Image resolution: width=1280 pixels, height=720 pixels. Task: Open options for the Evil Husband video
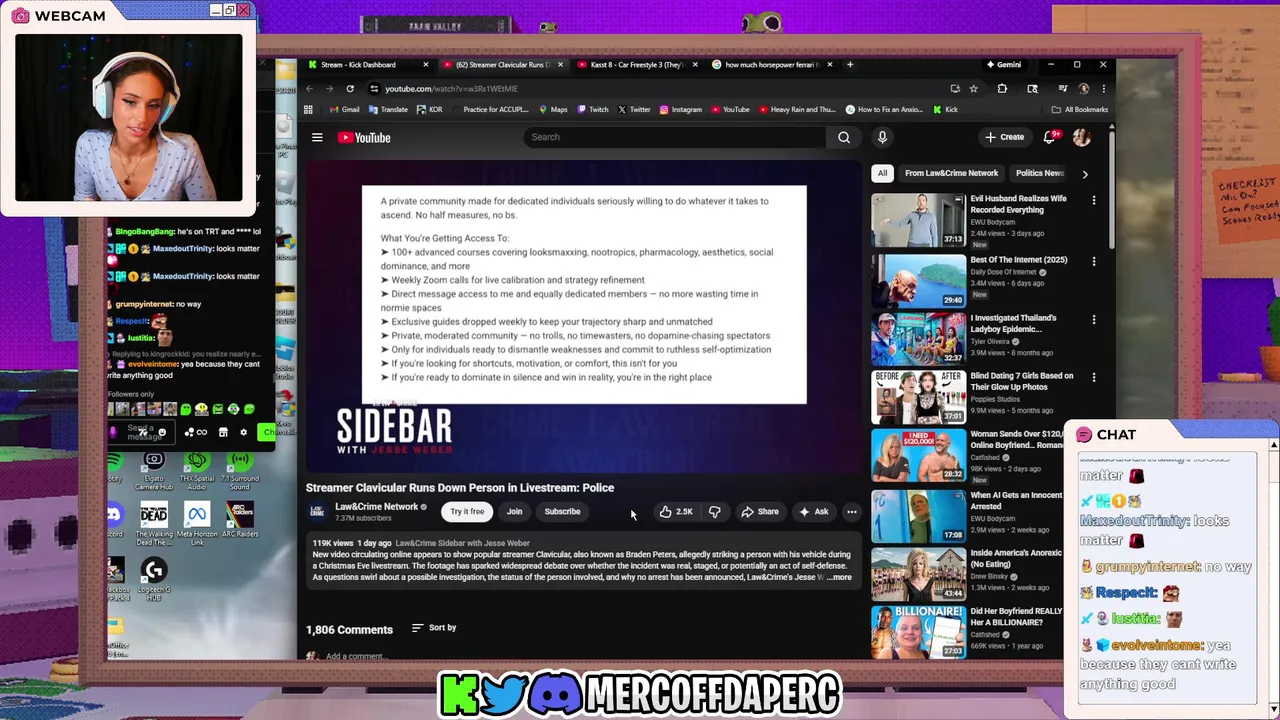[1094, 201]
